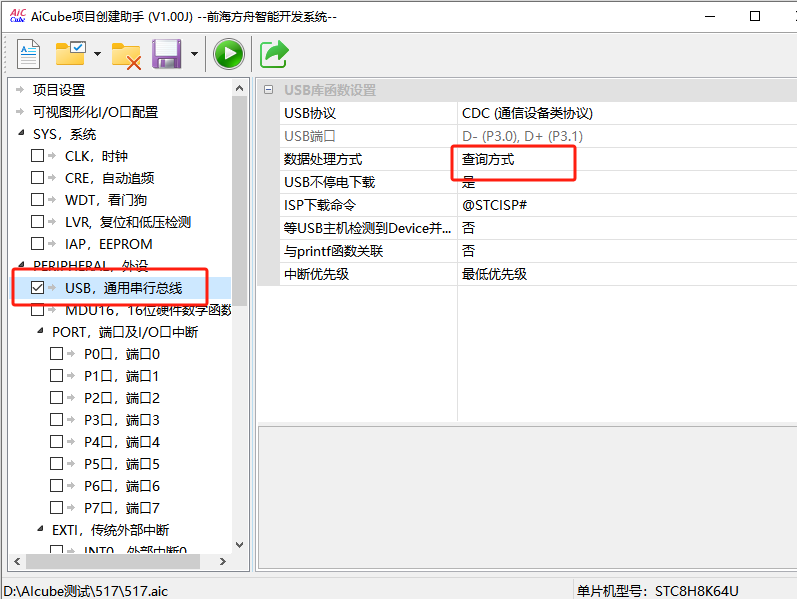
Task: Click the arrow icon beside CRE 自动追频
Action: (x=52, y=177)
